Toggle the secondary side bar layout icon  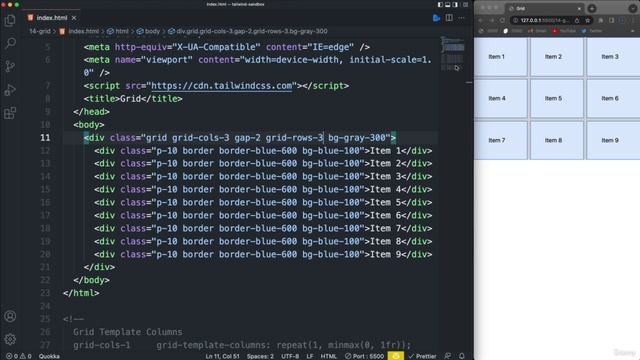tap(456, 4)
